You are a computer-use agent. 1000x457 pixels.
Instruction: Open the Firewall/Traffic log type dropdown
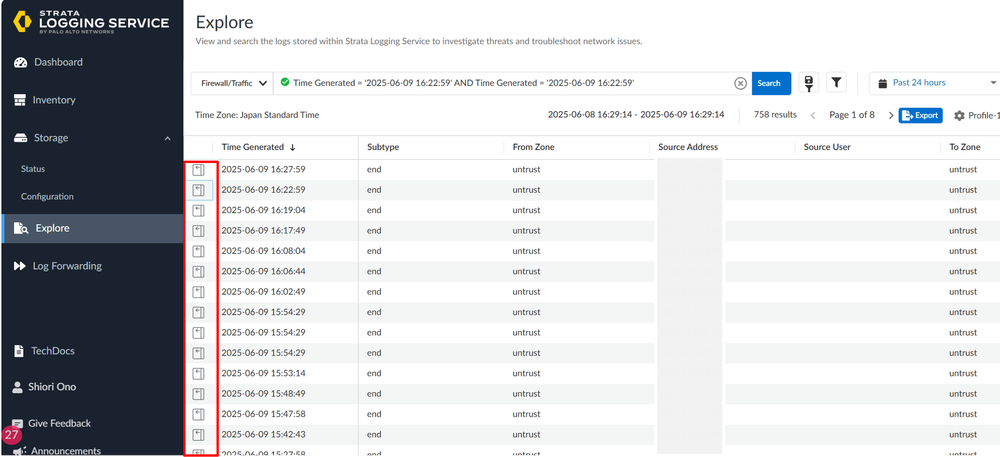coord(232,83)
